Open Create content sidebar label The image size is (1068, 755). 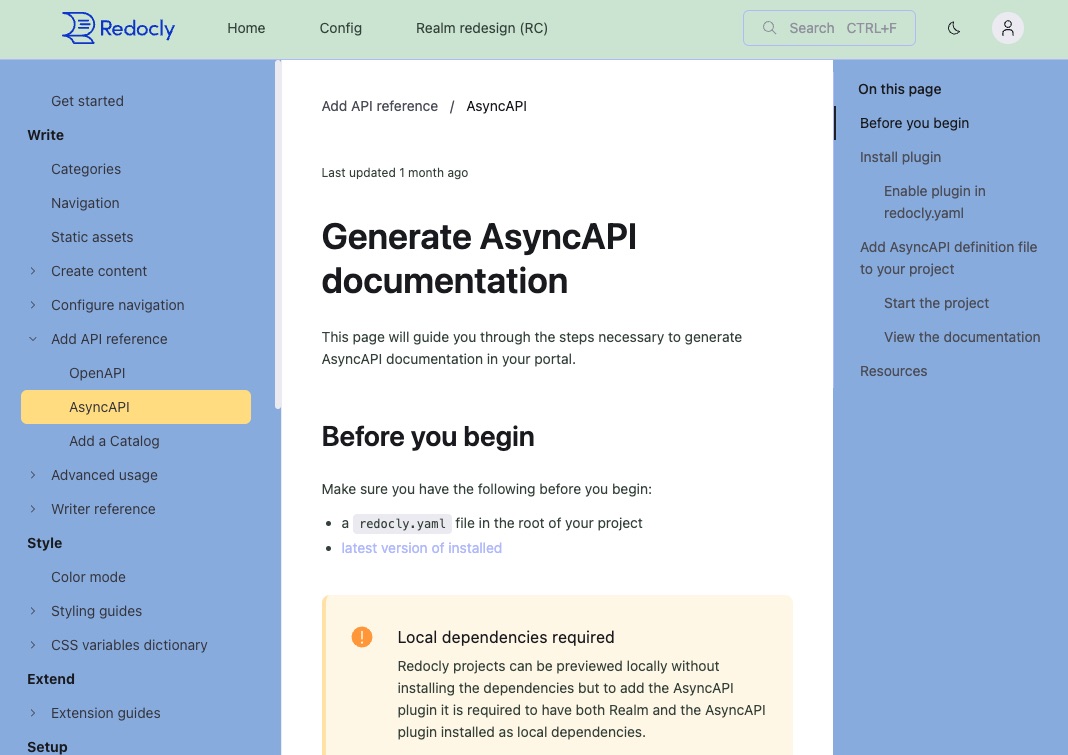[99, 271]
